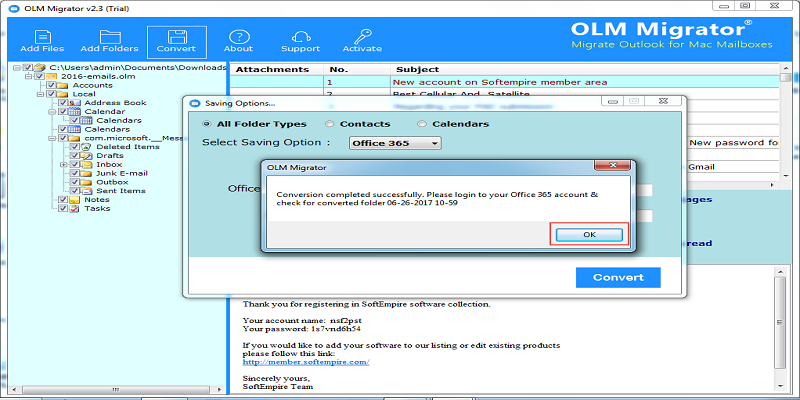This screenshot has width=800, height=400.
Task: Click the Sent Items icon
Action: click(x=86, y=191)
